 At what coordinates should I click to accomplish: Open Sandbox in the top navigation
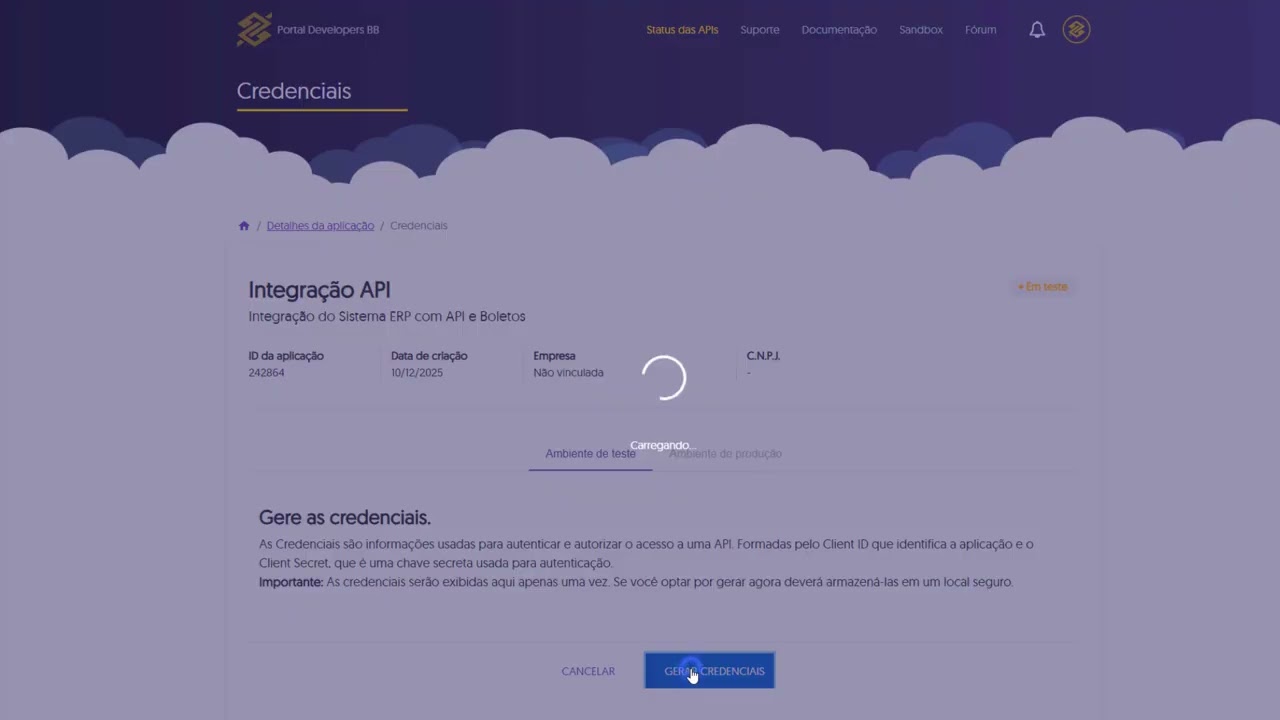[x=921, y=30]
